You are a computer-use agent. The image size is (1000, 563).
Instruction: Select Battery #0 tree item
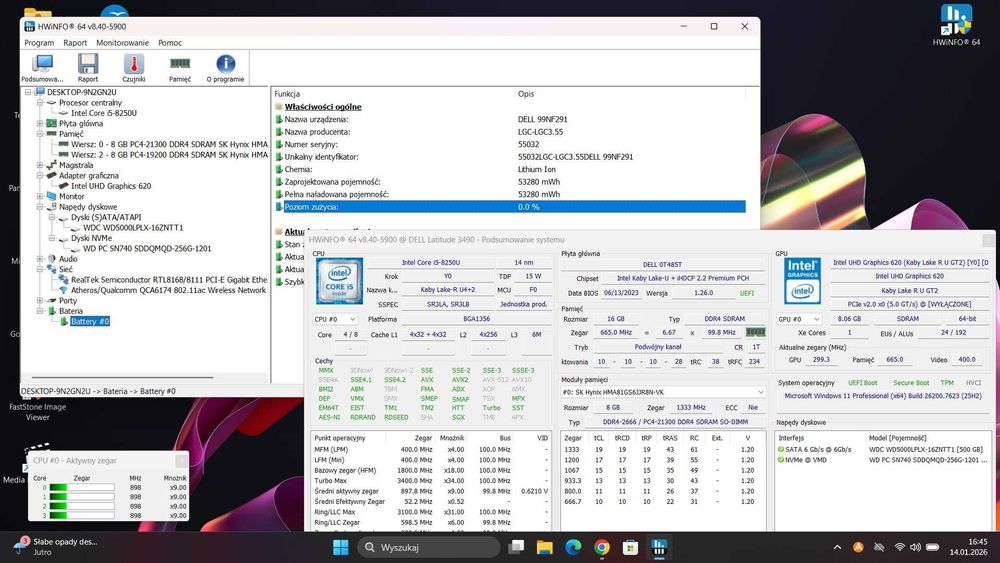click(90, 321)
